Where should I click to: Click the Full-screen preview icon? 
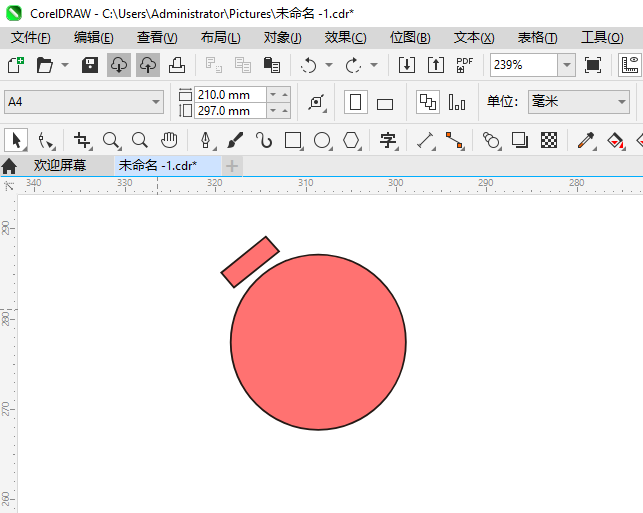[593, 65]
